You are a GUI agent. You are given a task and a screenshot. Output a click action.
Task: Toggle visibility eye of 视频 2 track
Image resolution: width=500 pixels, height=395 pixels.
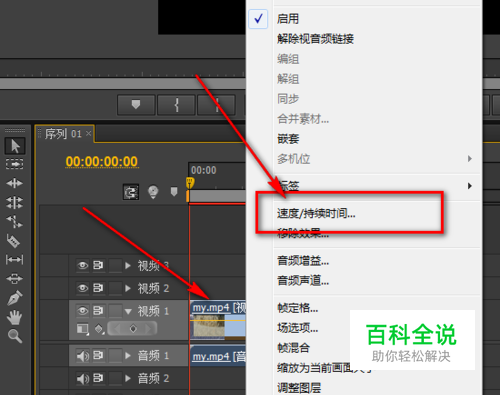(x=83, y=288)
